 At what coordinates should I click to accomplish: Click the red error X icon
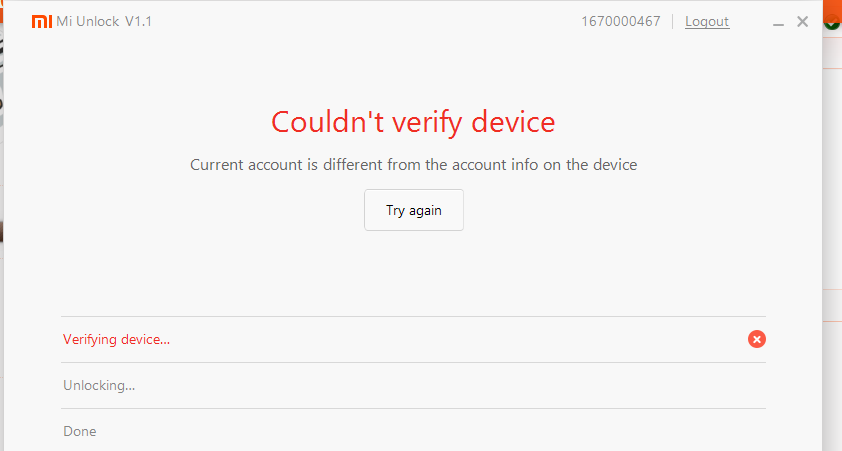pos(757,339)
